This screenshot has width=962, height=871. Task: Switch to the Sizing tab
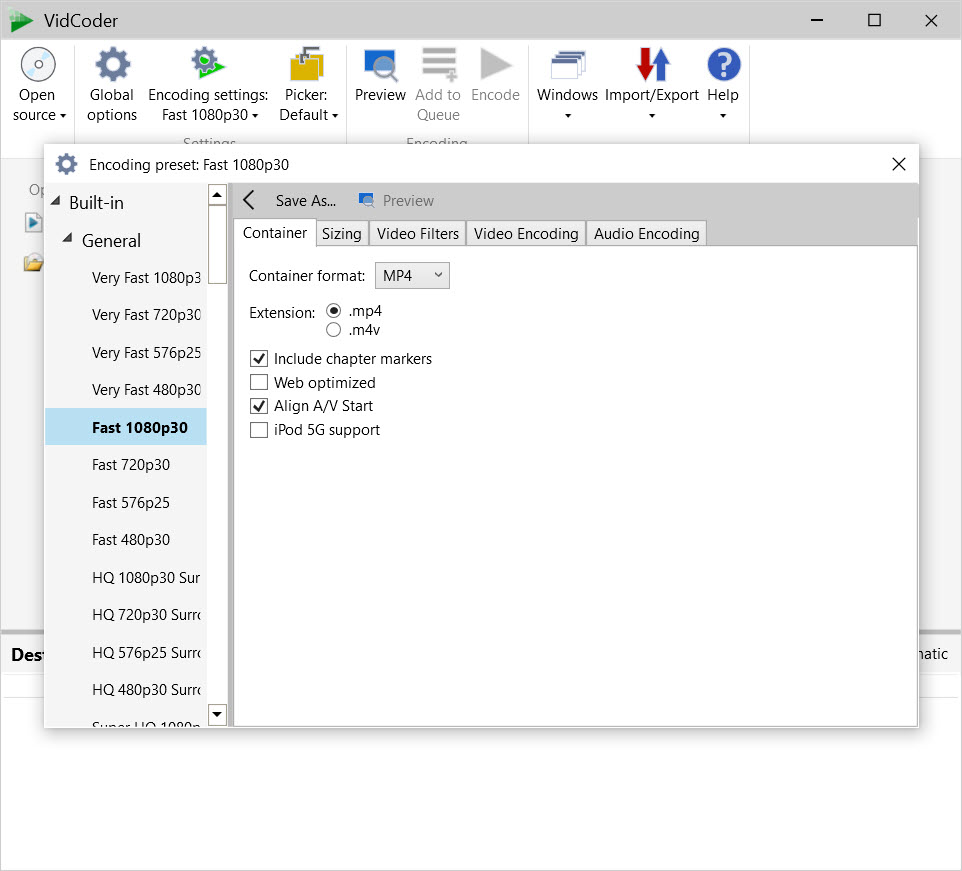click(x=342, y=234)
